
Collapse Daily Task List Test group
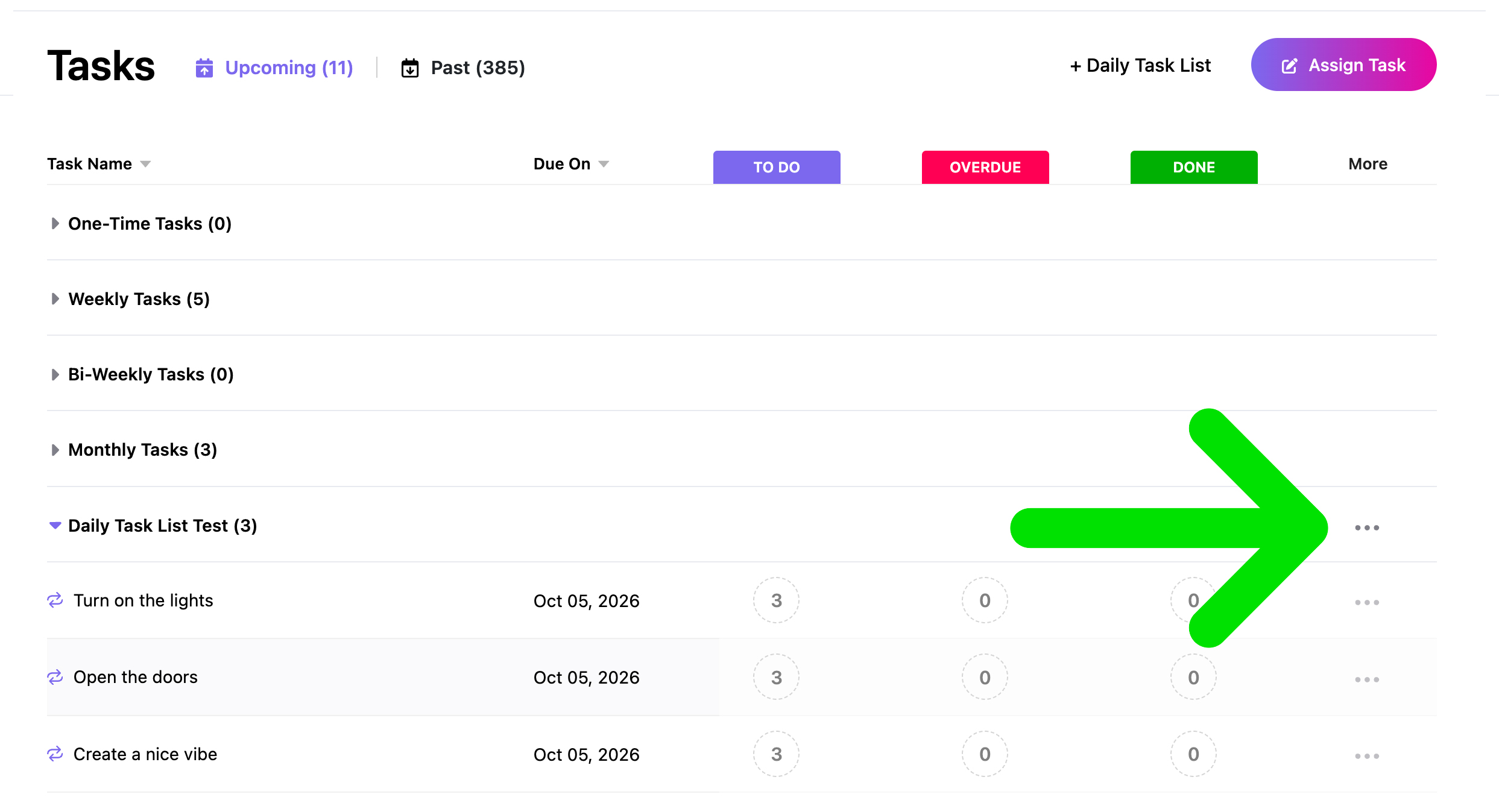55,526
